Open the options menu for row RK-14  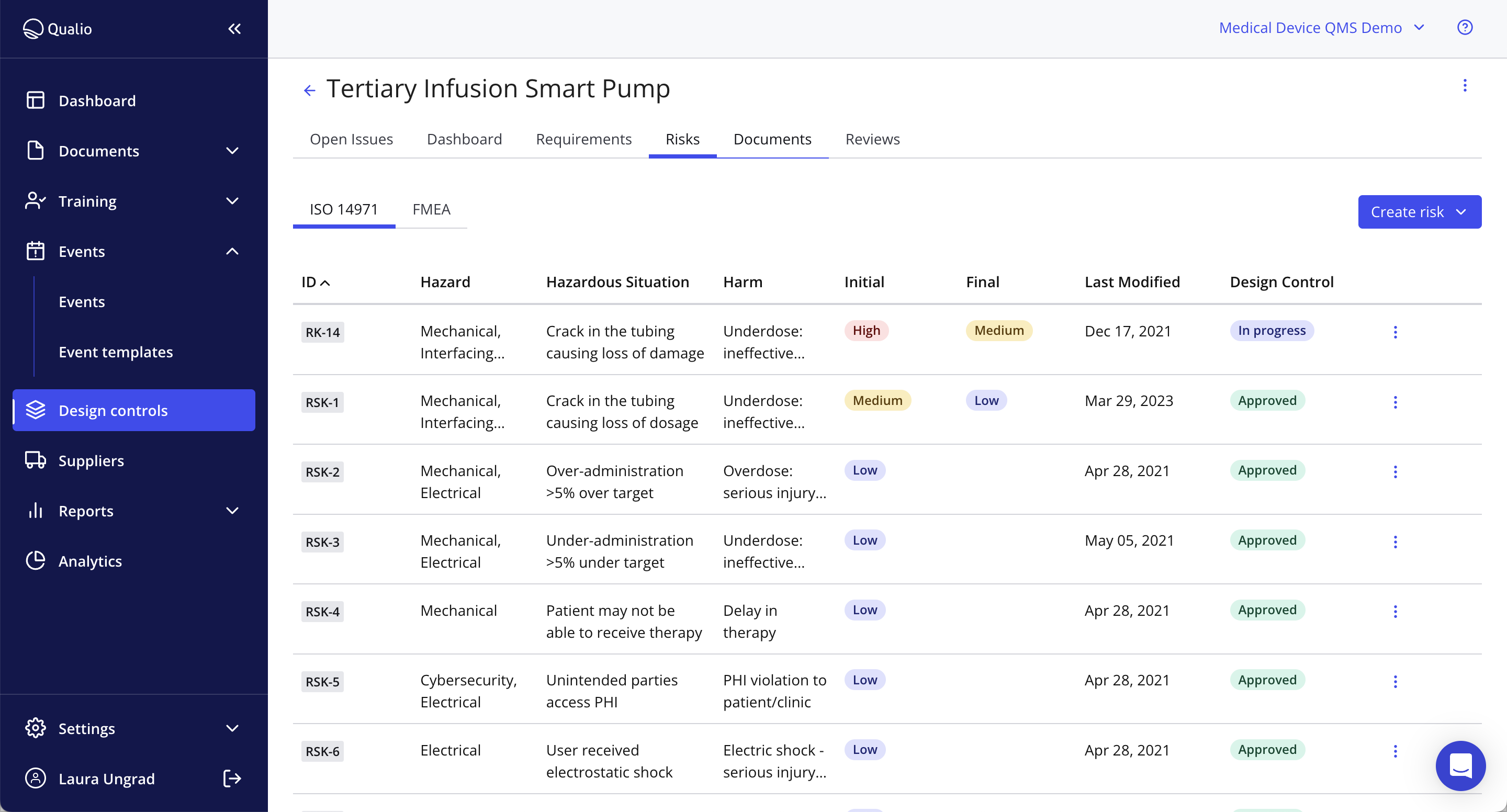click(1395, 332)
